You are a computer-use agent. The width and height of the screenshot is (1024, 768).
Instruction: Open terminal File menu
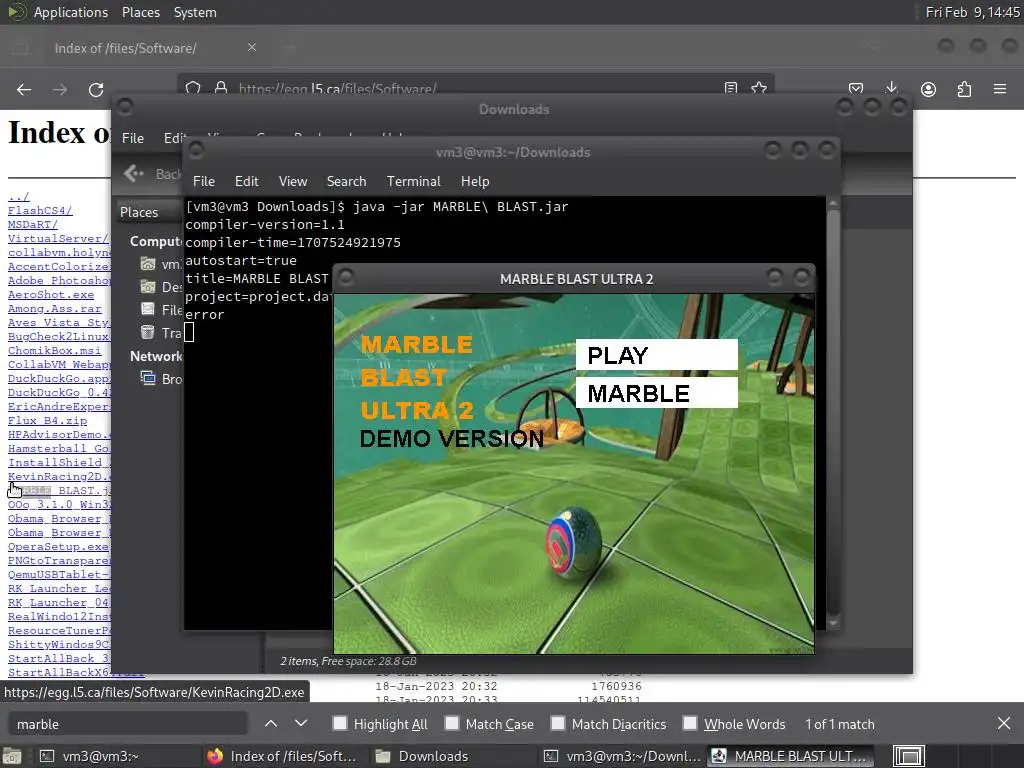pos(204,182)
